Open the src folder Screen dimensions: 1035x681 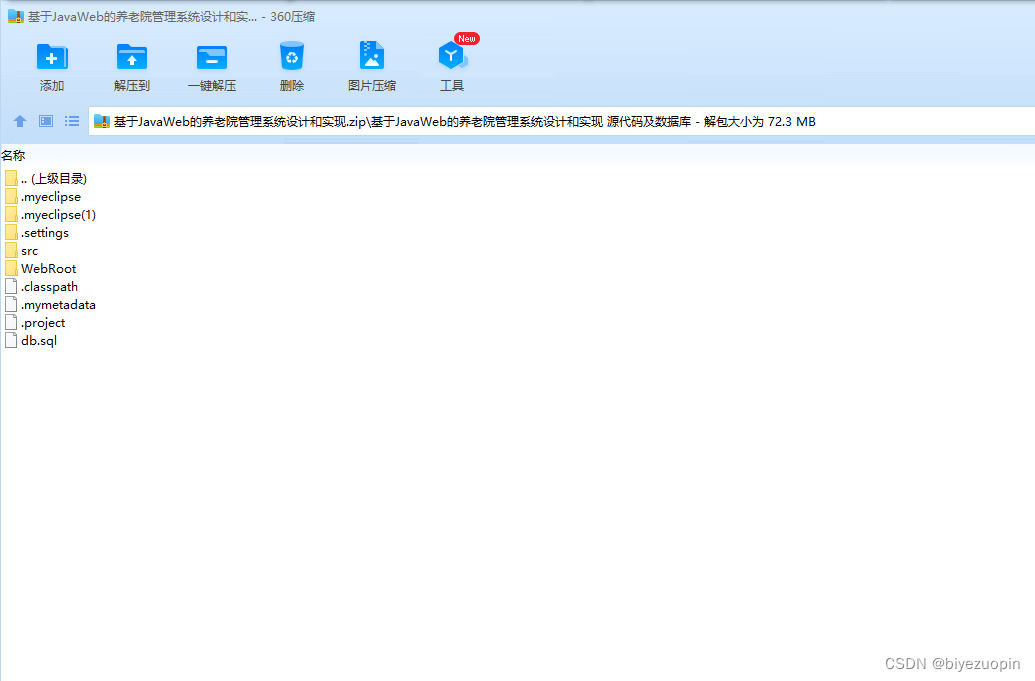tap(27, 250)
